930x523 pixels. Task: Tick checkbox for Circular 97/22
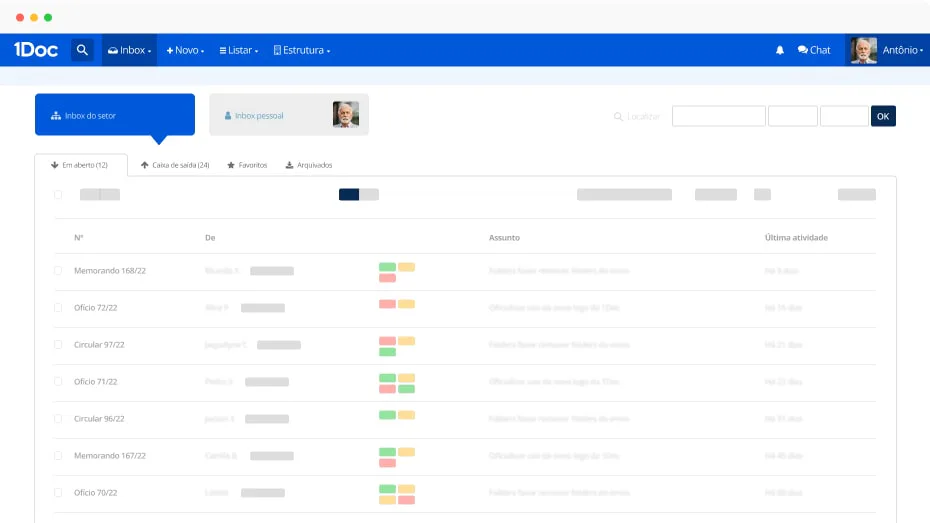pos(58,345)
